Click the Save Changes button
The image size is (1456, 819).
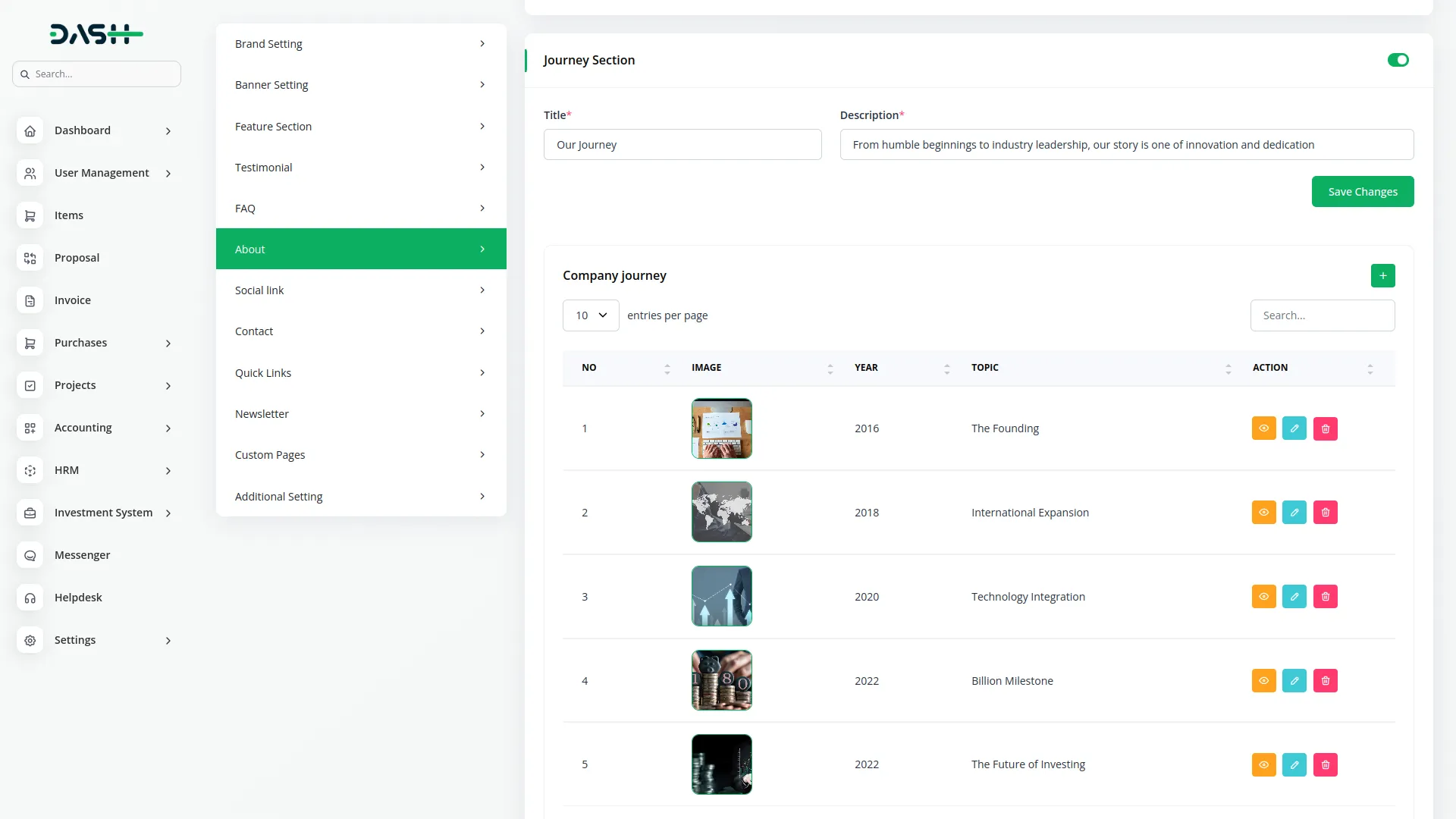click(x=1362, y=192)
